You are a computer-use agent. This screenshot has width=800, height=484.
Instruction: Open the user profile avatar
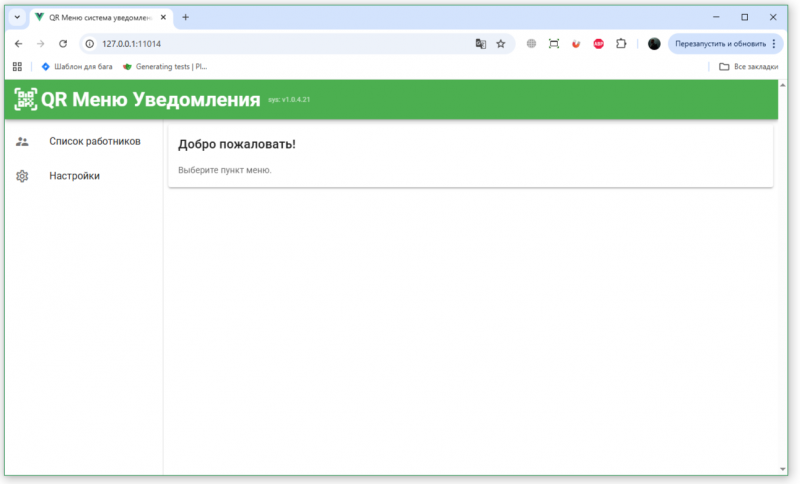click(654, 44)
